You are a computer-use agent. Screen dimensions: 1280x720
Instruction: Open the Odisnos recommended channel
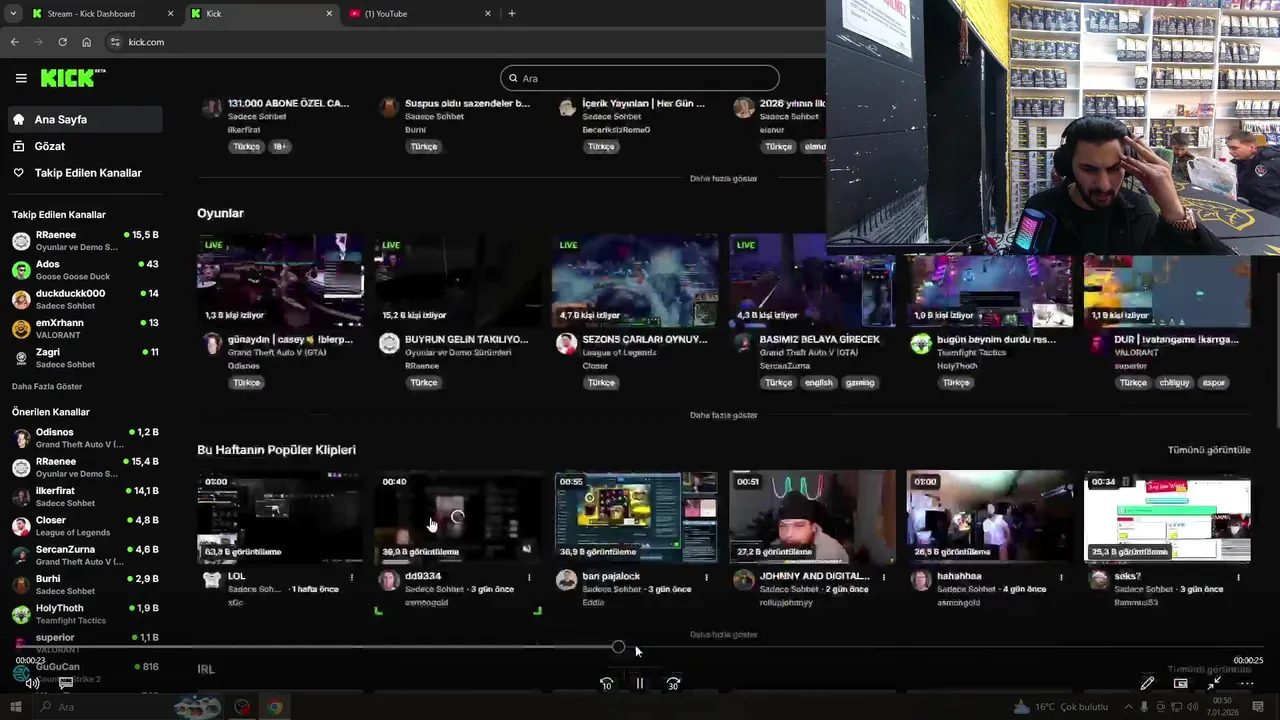coord(84,438)
